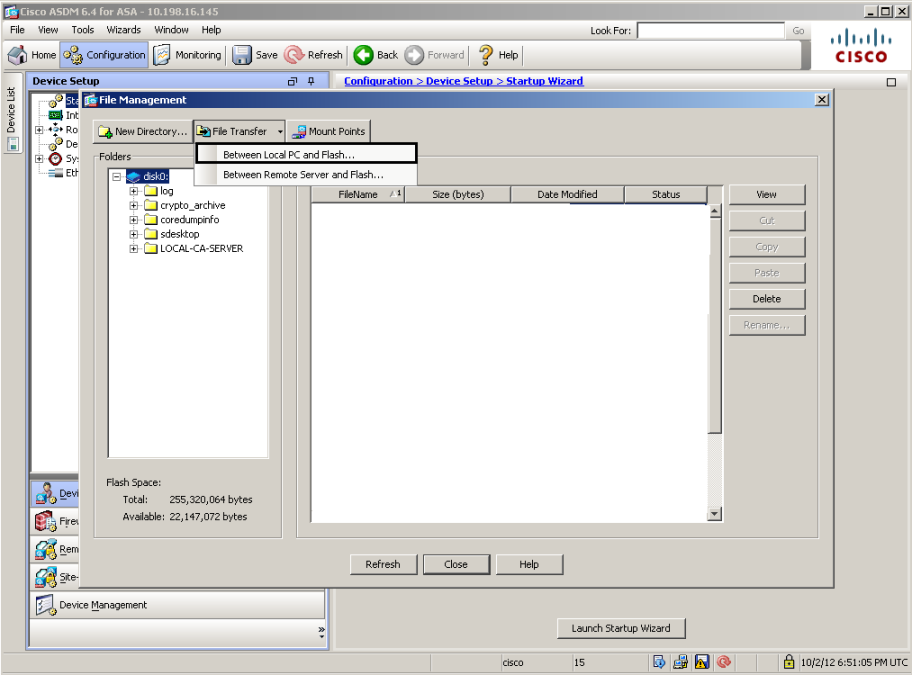Expand the crypto_archive folder node
The image size is (912, 675).
tap(134, 205)
